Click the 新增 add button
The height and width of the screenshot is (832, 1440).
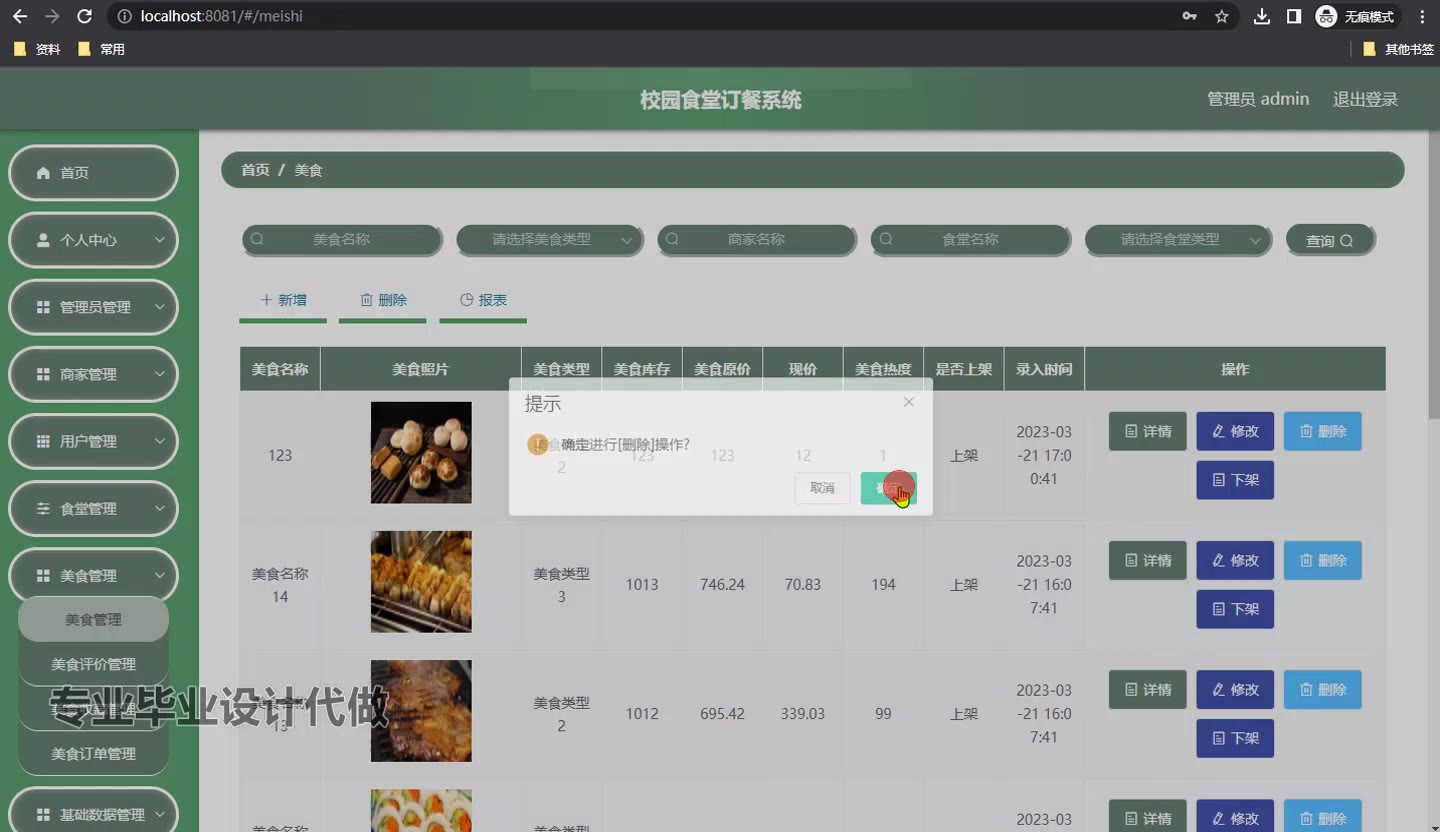283,301
